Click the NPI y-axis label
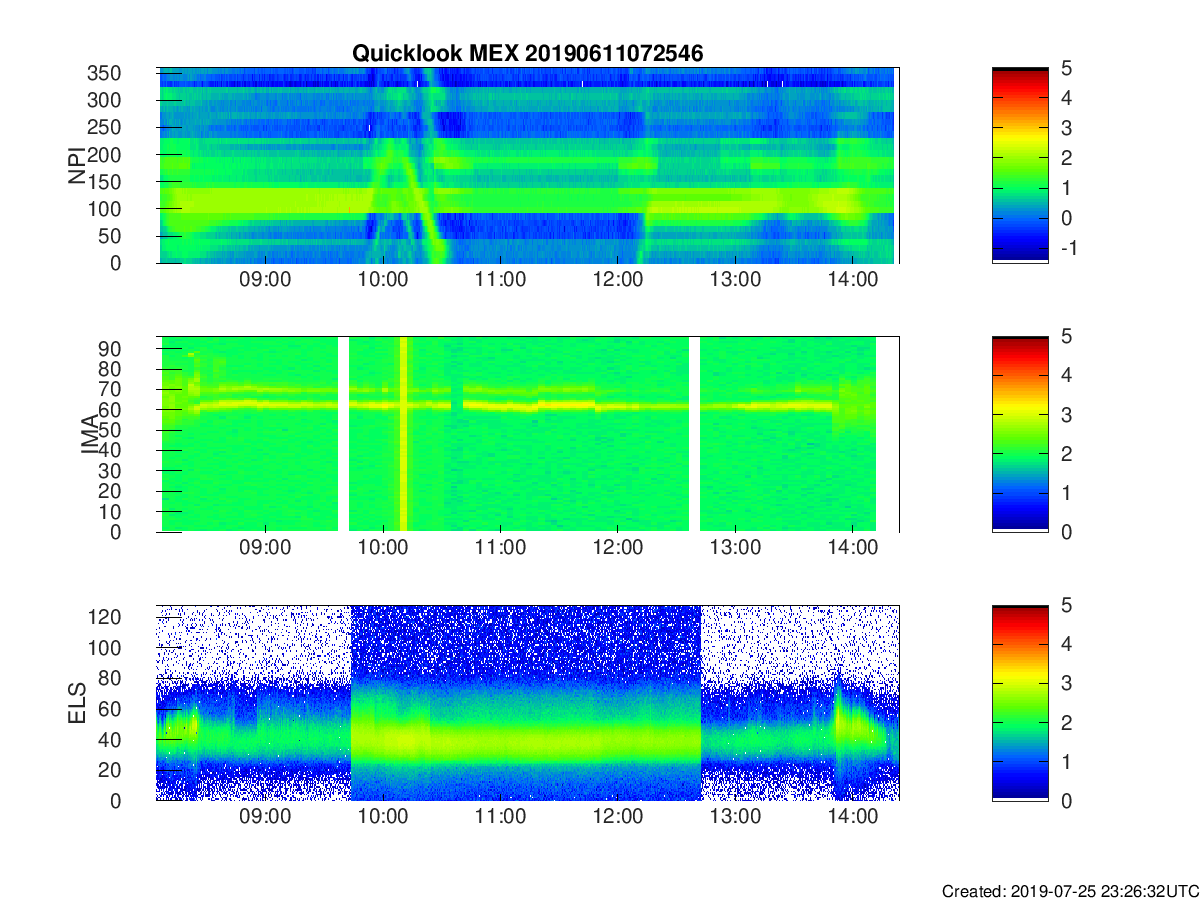Viewport: 1200px width, 900px height. point(76,165)
